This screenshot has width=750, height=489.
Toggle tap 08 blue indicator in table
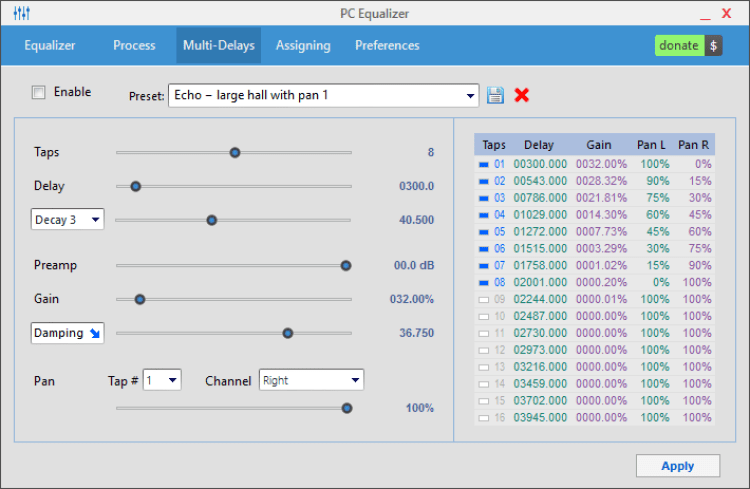(484, 283)
